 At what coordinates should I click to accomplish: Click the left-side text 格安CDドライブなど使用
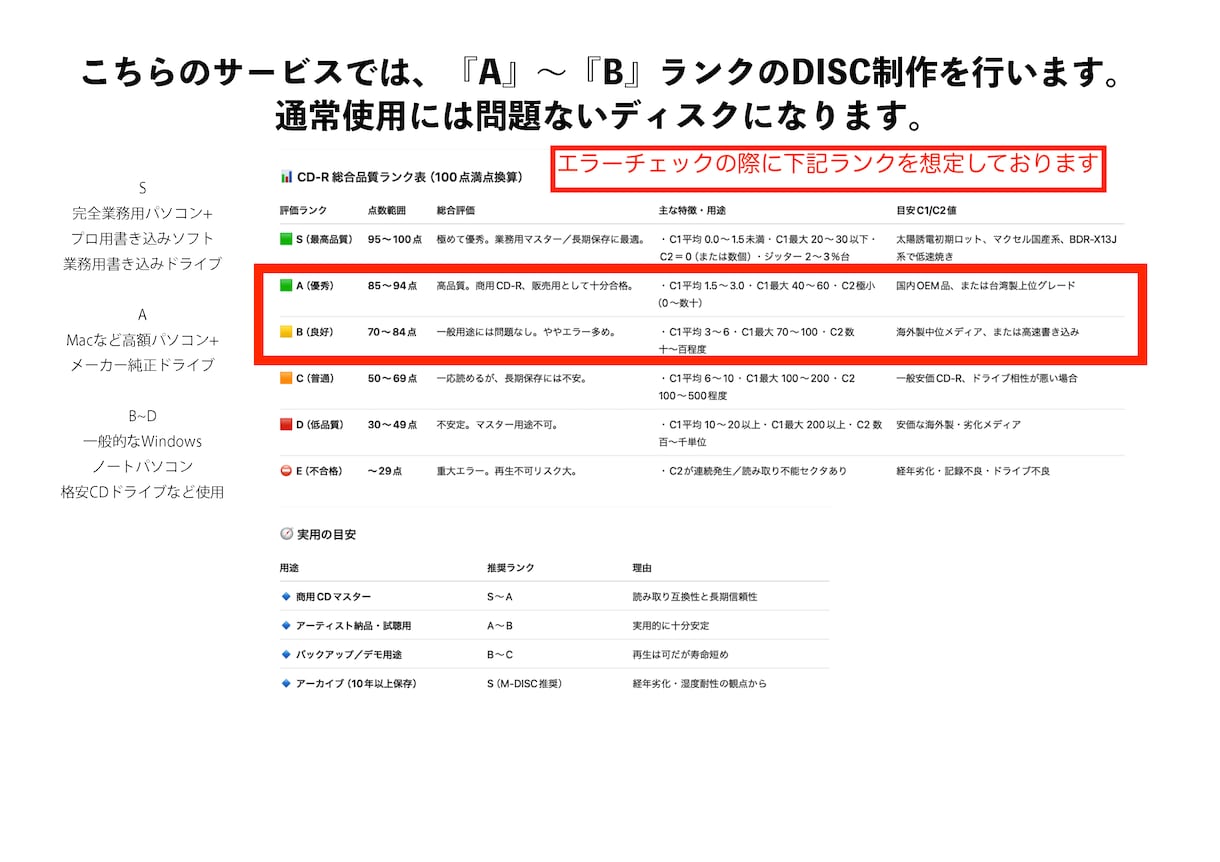coord(142,492)
